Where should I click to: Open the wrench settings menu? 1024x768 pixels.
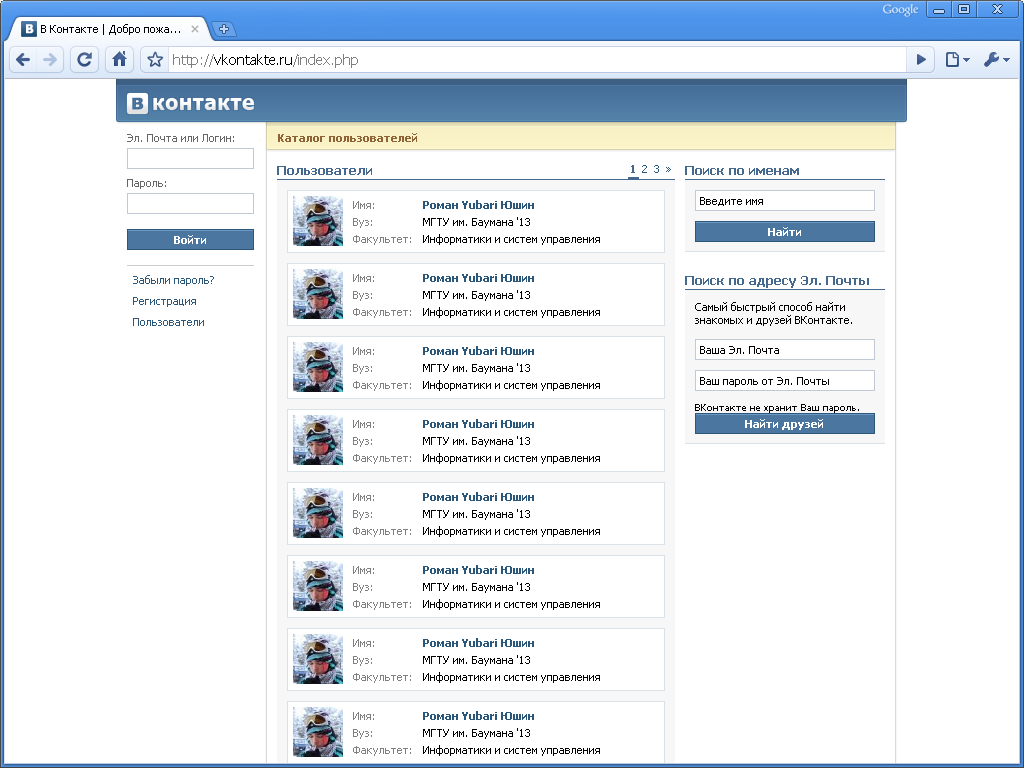click(x=997, y=60)
